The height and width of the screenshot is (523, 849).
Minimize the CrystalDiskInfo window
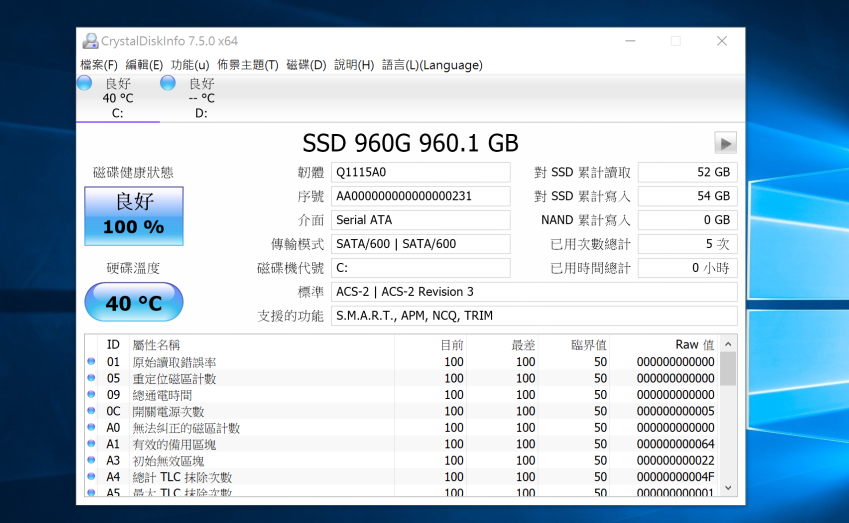click(630, 41)
